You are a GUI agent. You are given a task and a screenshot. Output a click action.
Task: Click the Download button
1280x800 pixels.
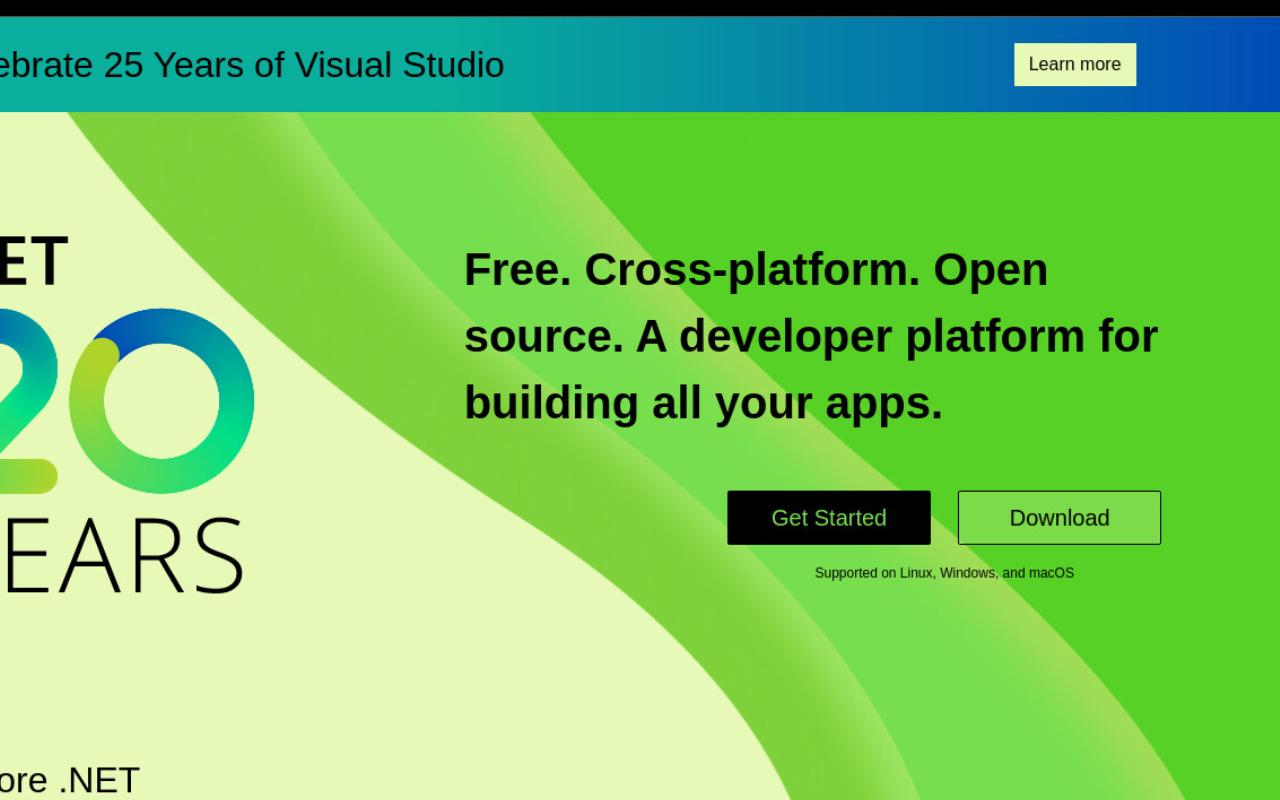tap(1059, 518)
